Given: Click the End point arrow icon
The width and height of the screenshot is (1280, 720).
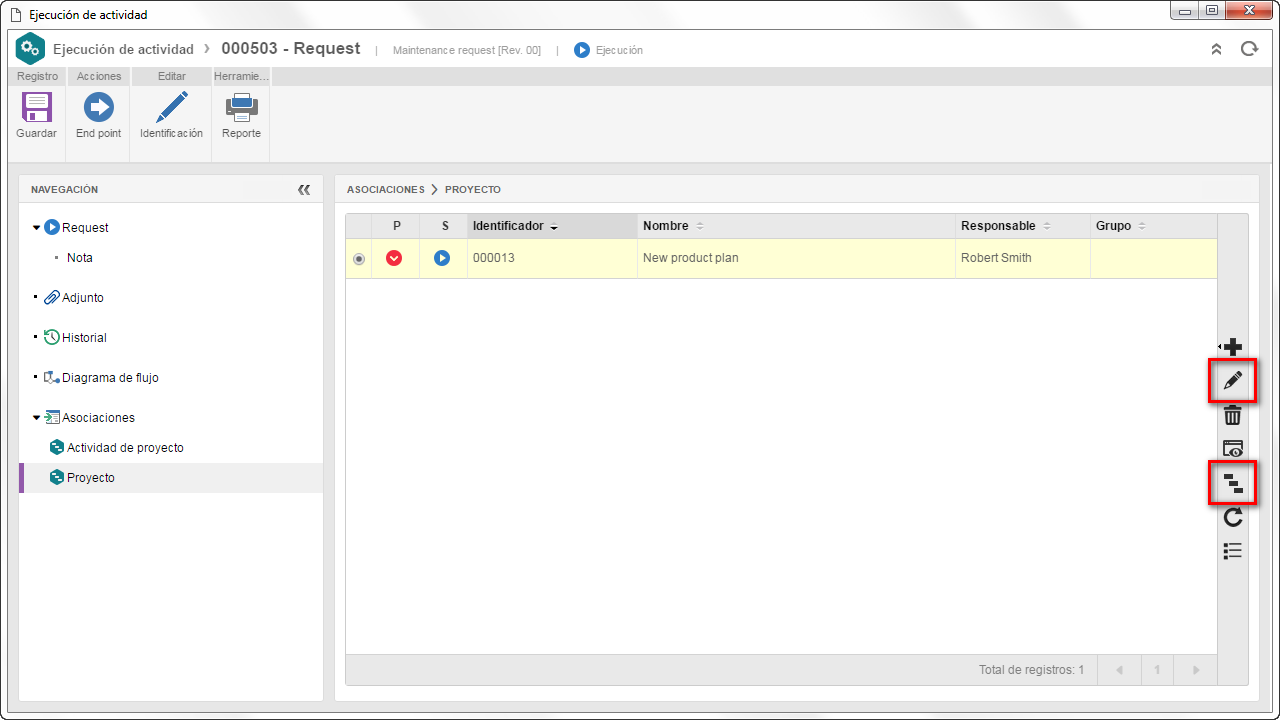Looking at the screenshot, I should point(98,107).
